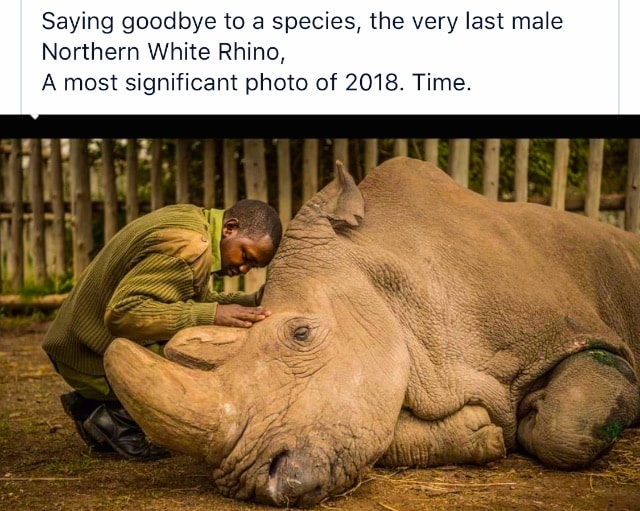
Task: Tap the ranger's hand resting on the rhino
Action: pos(242,316)
